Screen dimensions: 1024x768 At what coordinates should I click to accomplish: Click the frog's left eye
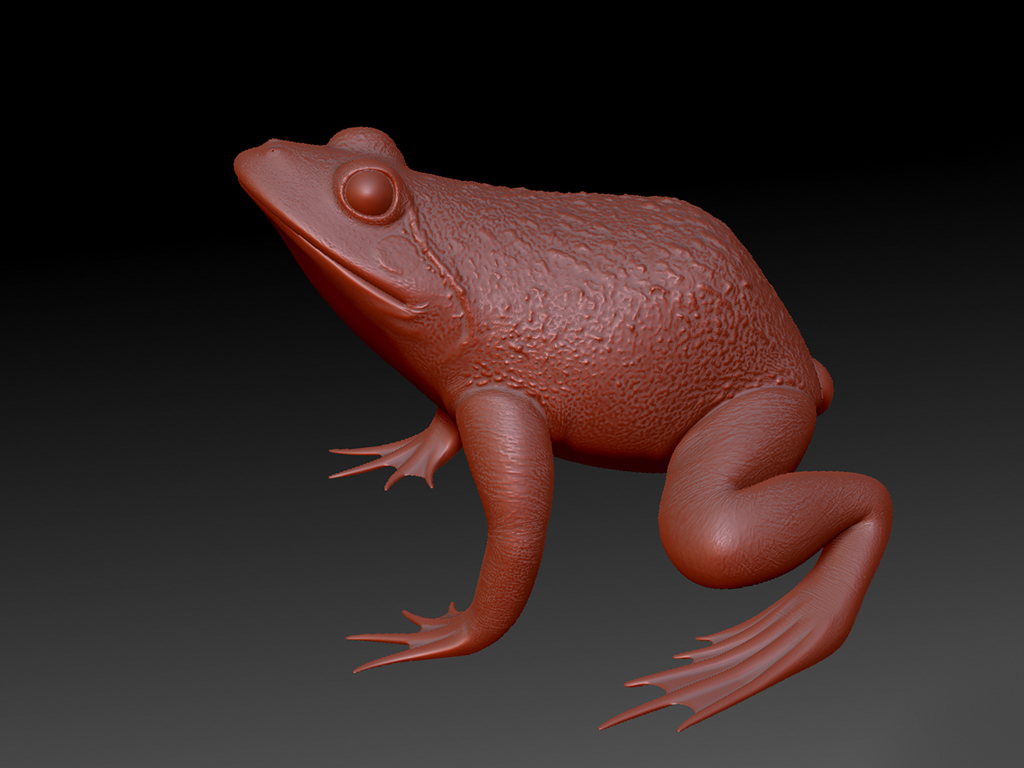tap(368, 190)
